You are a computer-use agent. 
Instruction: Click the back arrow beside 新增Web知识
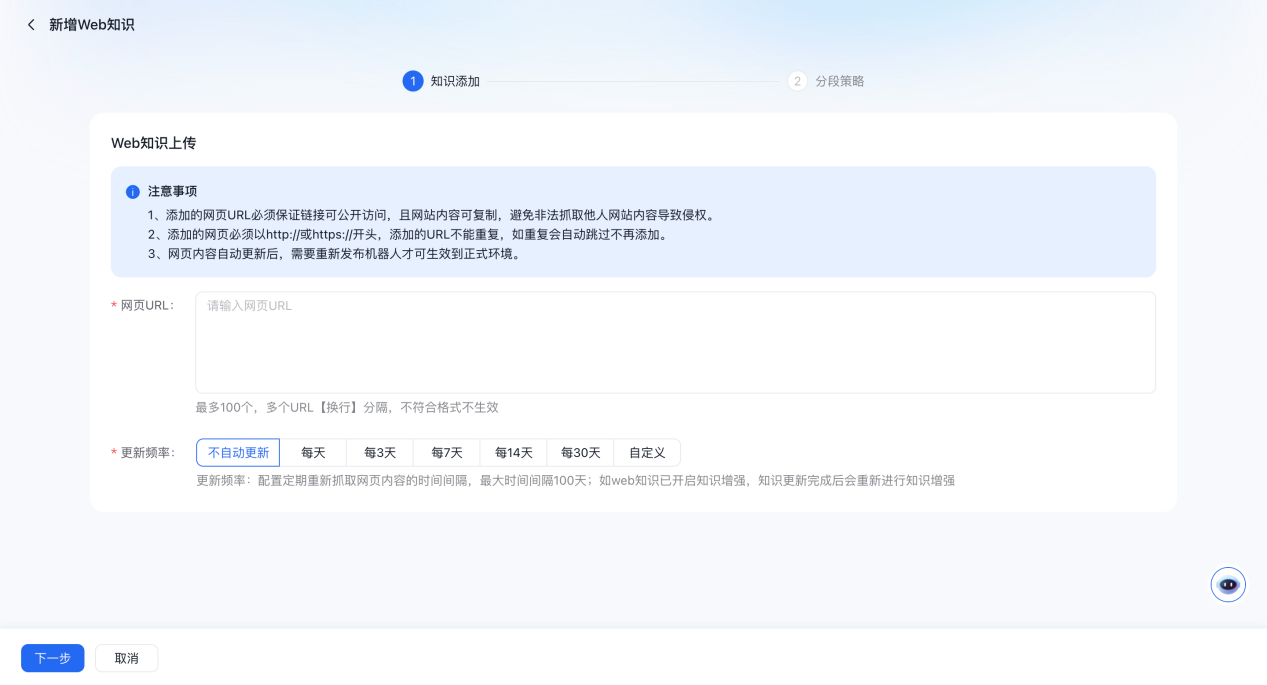[31, 24]
